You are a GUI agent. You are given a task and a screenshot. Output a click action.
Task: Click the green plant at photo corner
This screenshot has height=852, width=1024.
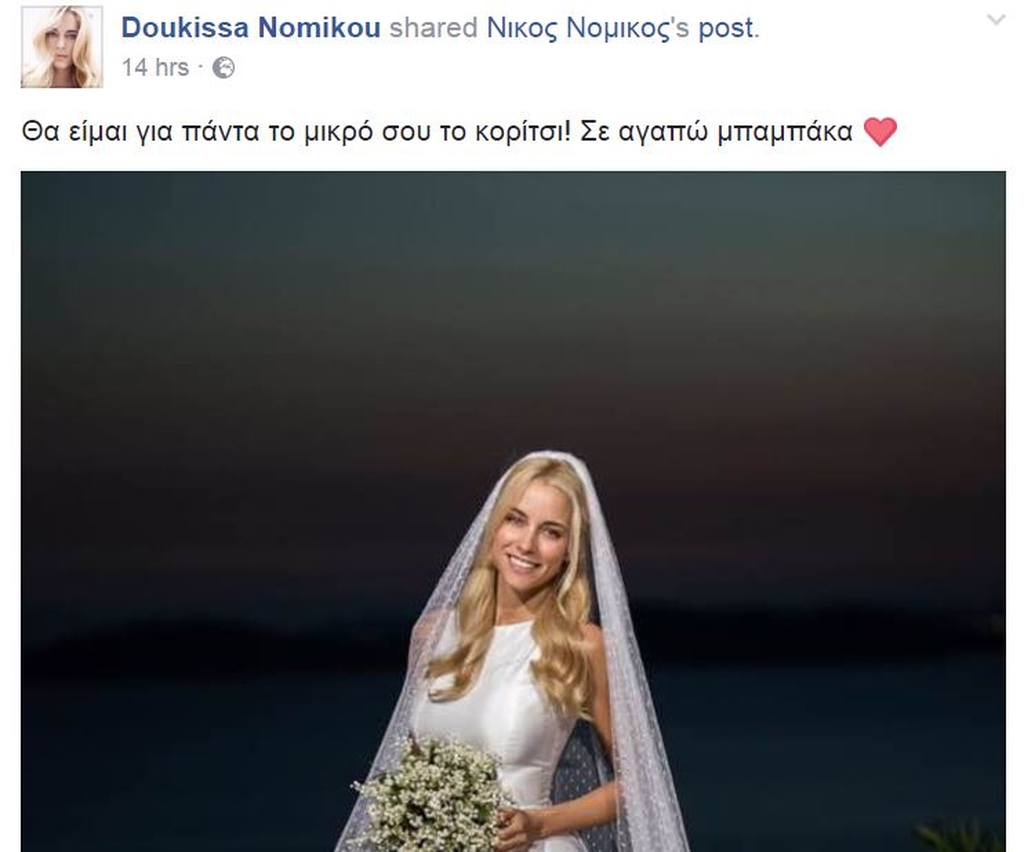(x=960, y=838)
